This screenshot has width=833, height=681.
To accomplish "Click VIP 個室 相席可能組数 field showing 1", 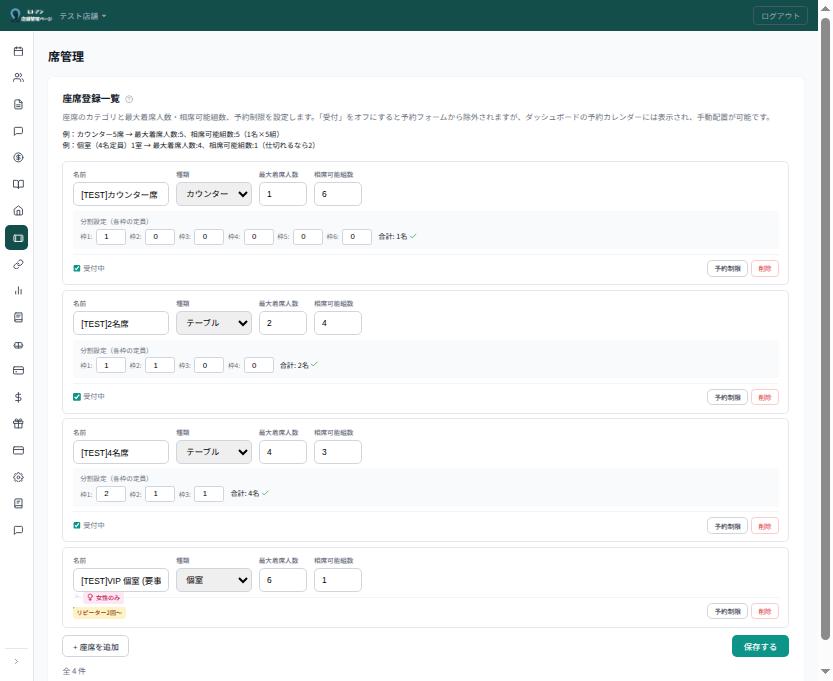I will pos(338,580).
